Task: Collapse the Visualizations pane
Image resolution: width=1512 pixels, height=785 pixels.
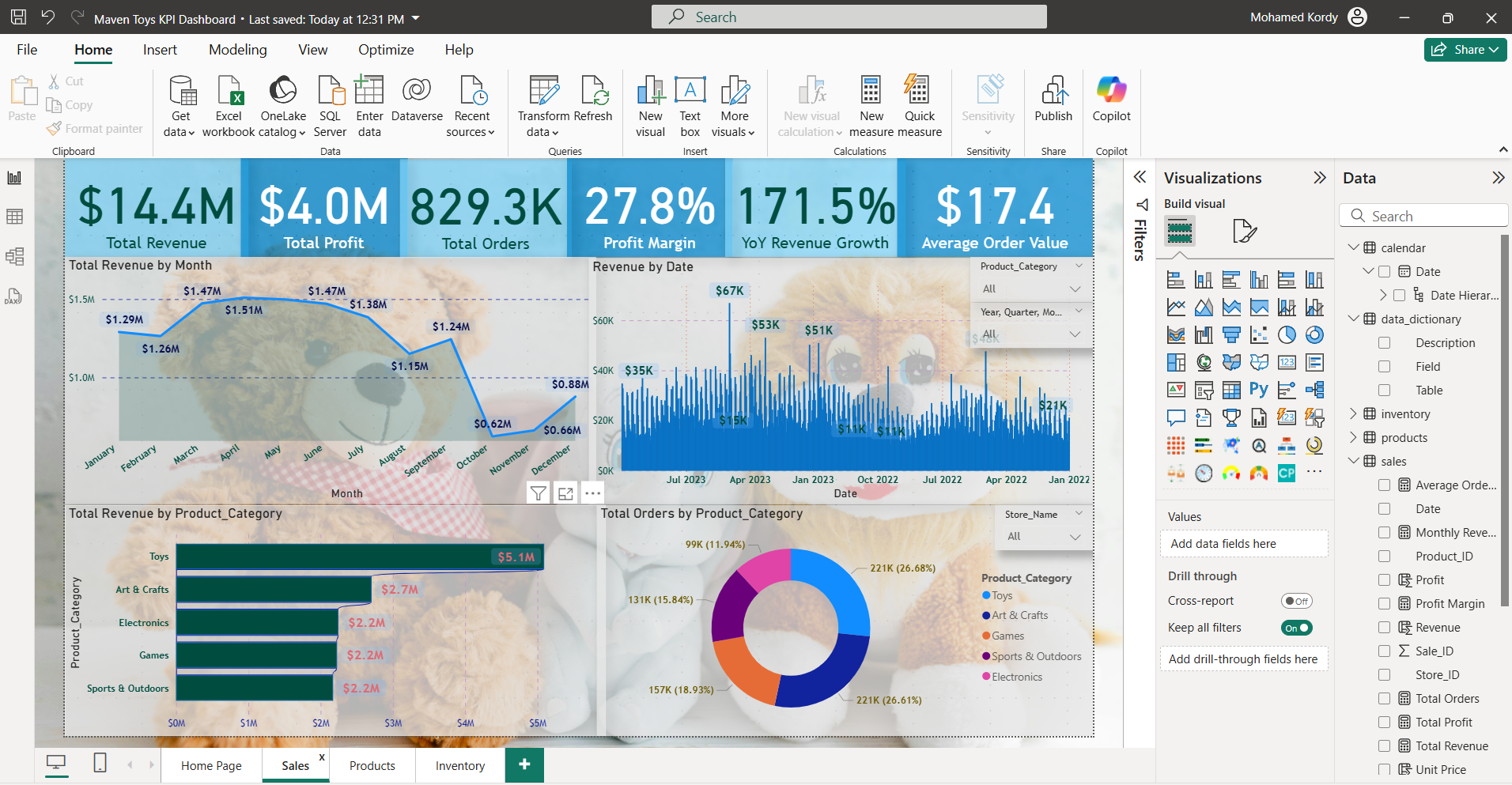Action: (1319, 178)
